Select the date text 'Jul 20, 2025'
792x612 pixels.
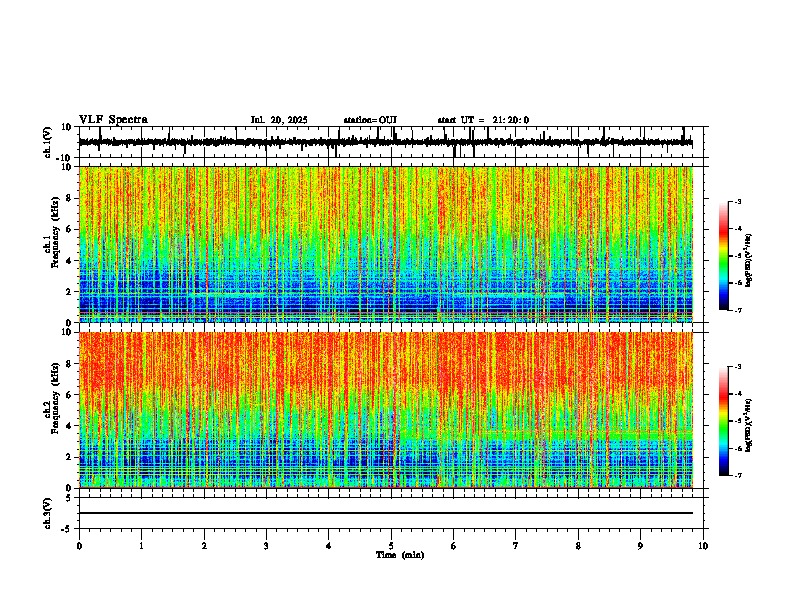[x=279, y=120]
